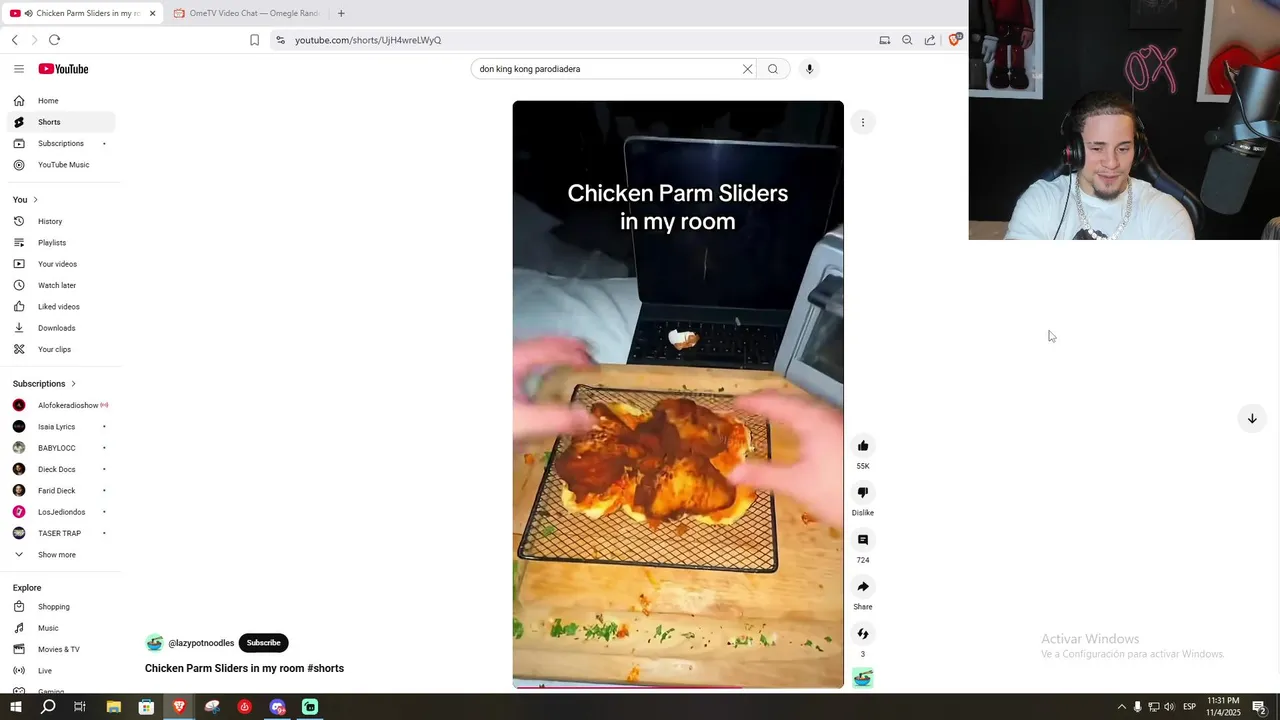The image size is (1280, 720).
Task: Close the Chicken Parm Sliders tab
Action: [x=152, y=13]
